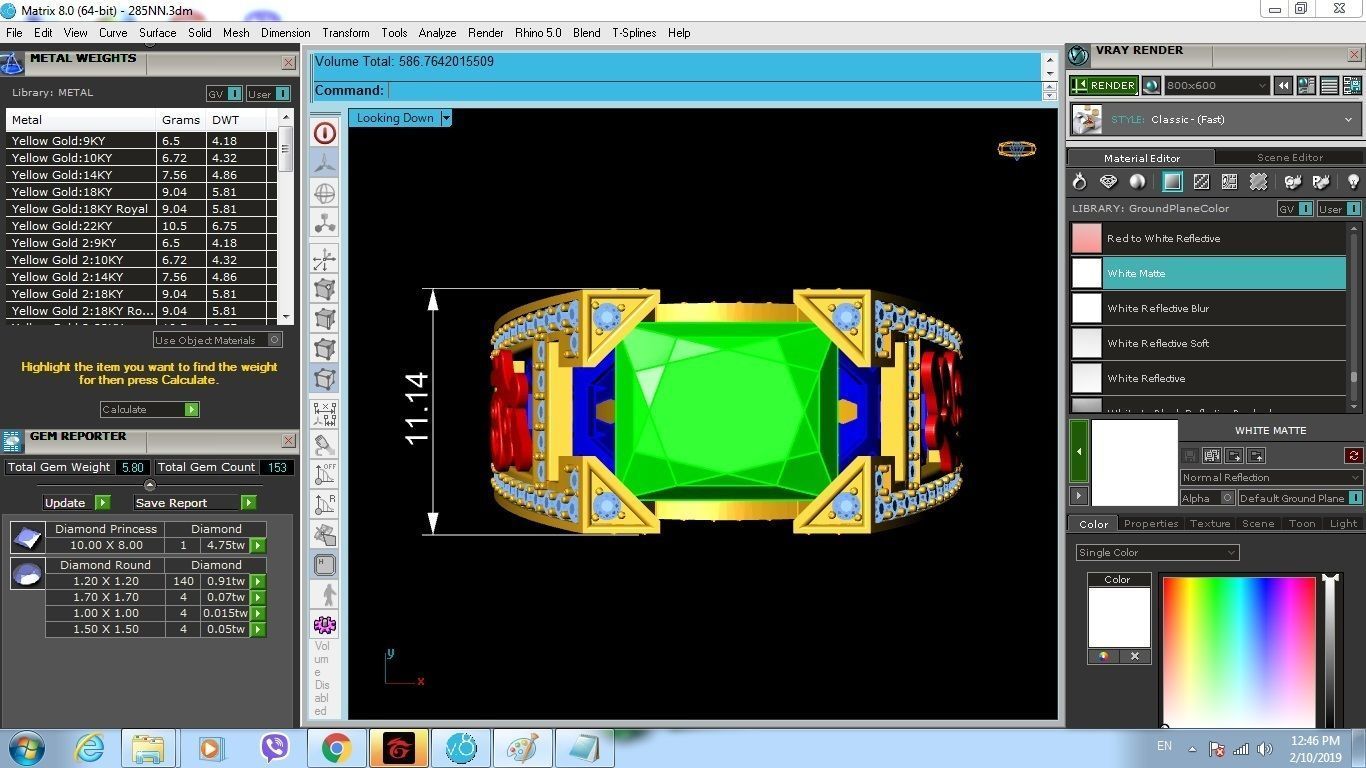This screenshot has width=1366, height=768.
Task: Select the gem materials diamond icon
Action: [1108, 182]
